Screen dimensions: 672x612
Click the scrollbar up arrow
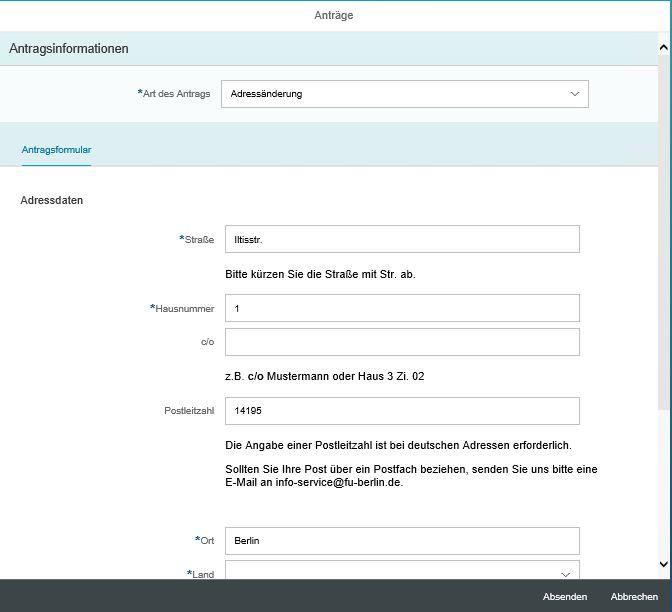click(x=664, y=47)
